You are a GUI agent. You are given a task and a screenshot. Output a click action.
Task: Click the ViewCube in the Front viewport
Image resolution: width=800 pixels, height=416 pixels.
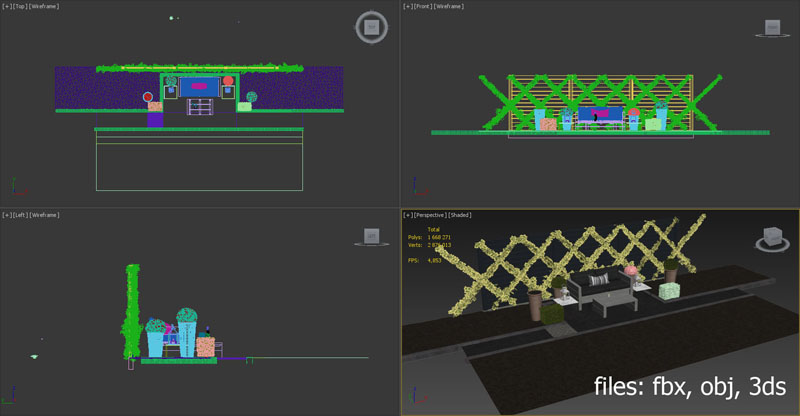point(771,28)
